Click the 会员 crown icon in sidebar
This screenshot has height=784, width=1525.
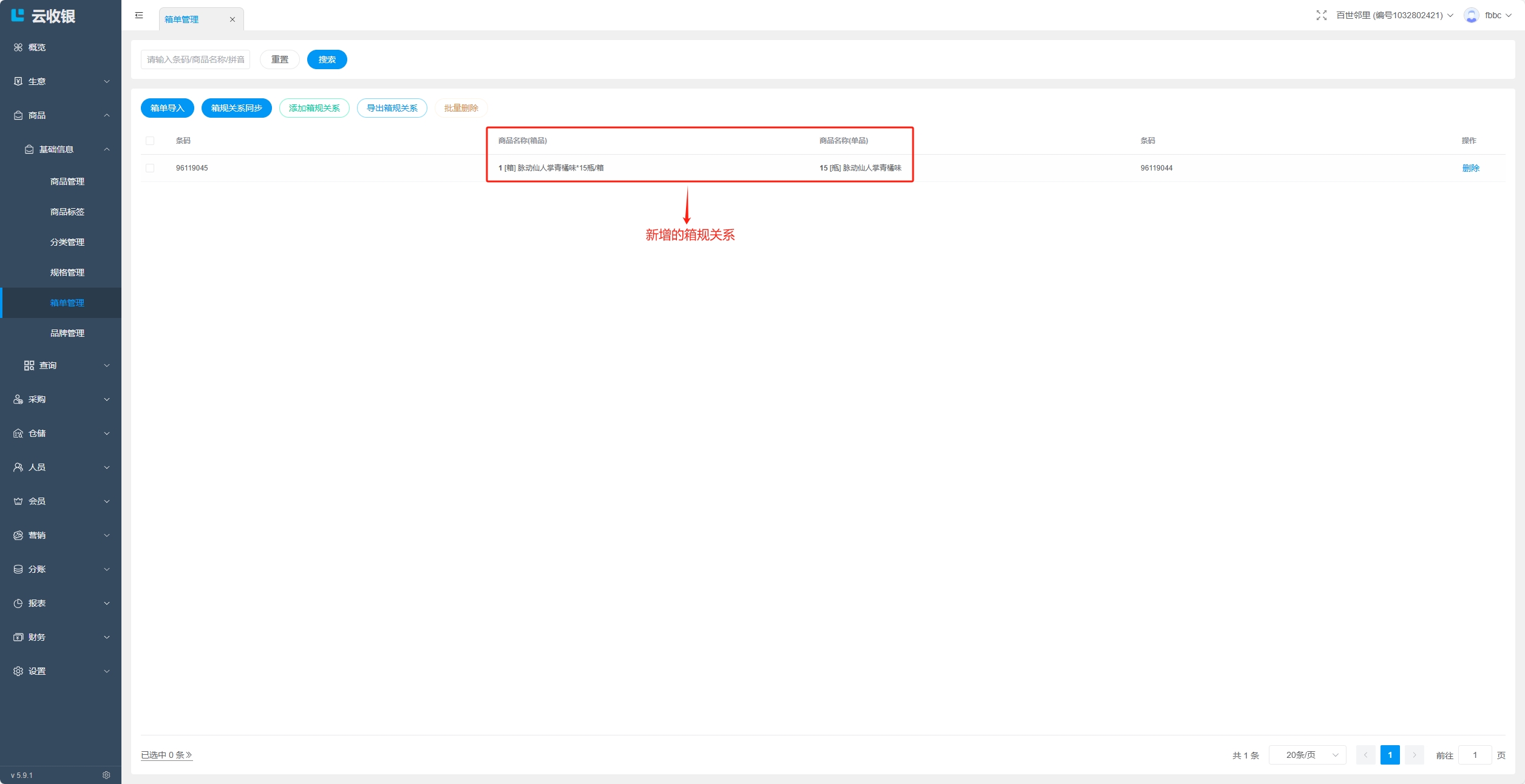point(18,501)
